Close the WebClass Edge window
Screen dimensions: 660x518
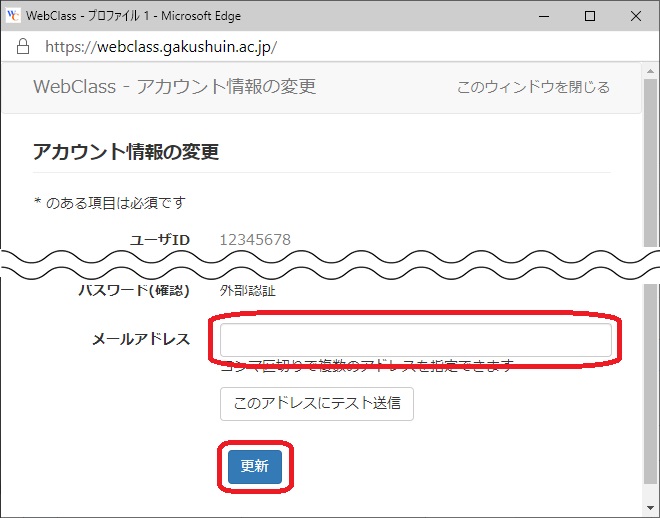636,16
